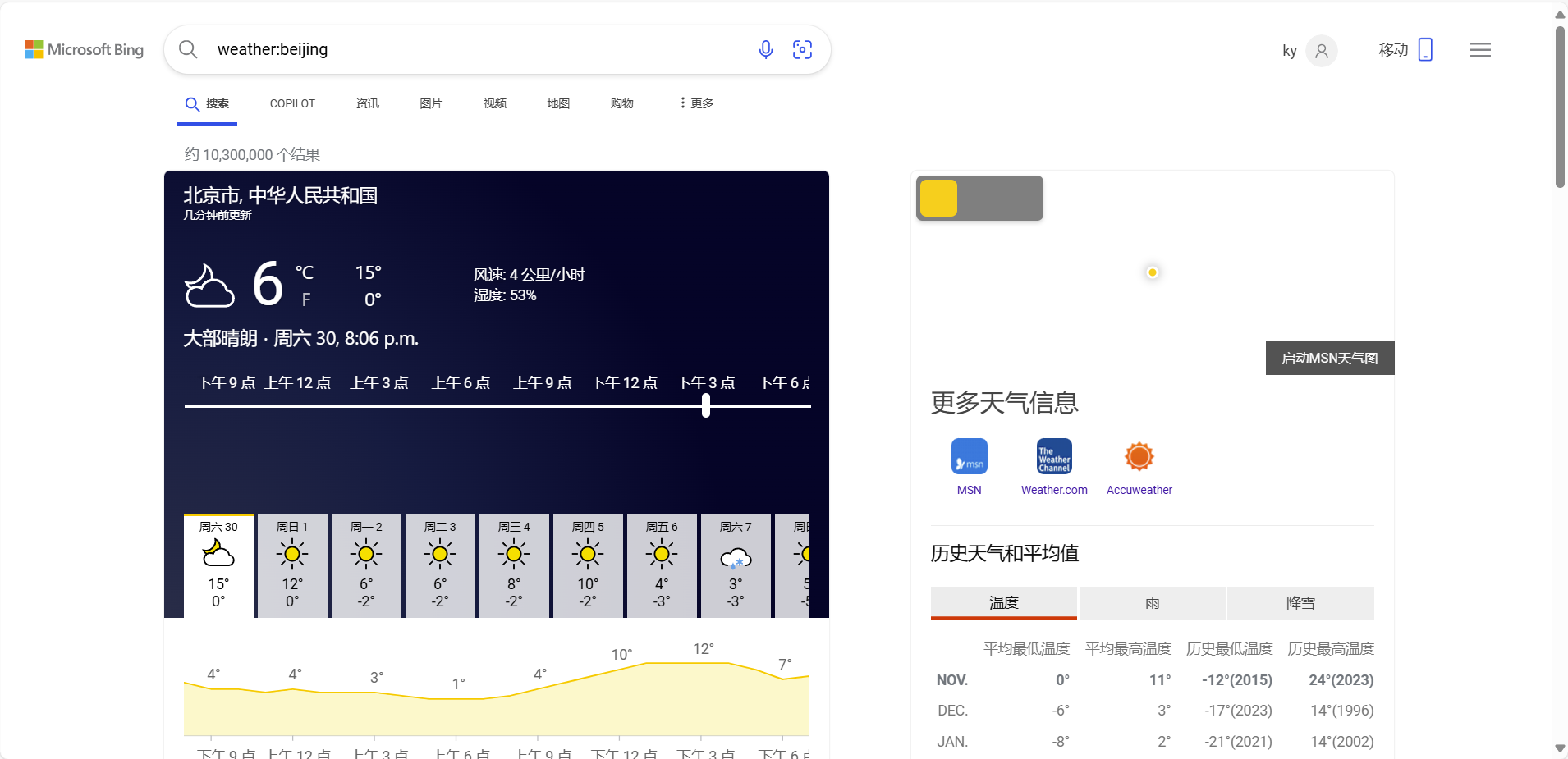Viewport: 1568px width, 759px height.
Task: Click the yellow map layer swatch
Action: point(938,198)
